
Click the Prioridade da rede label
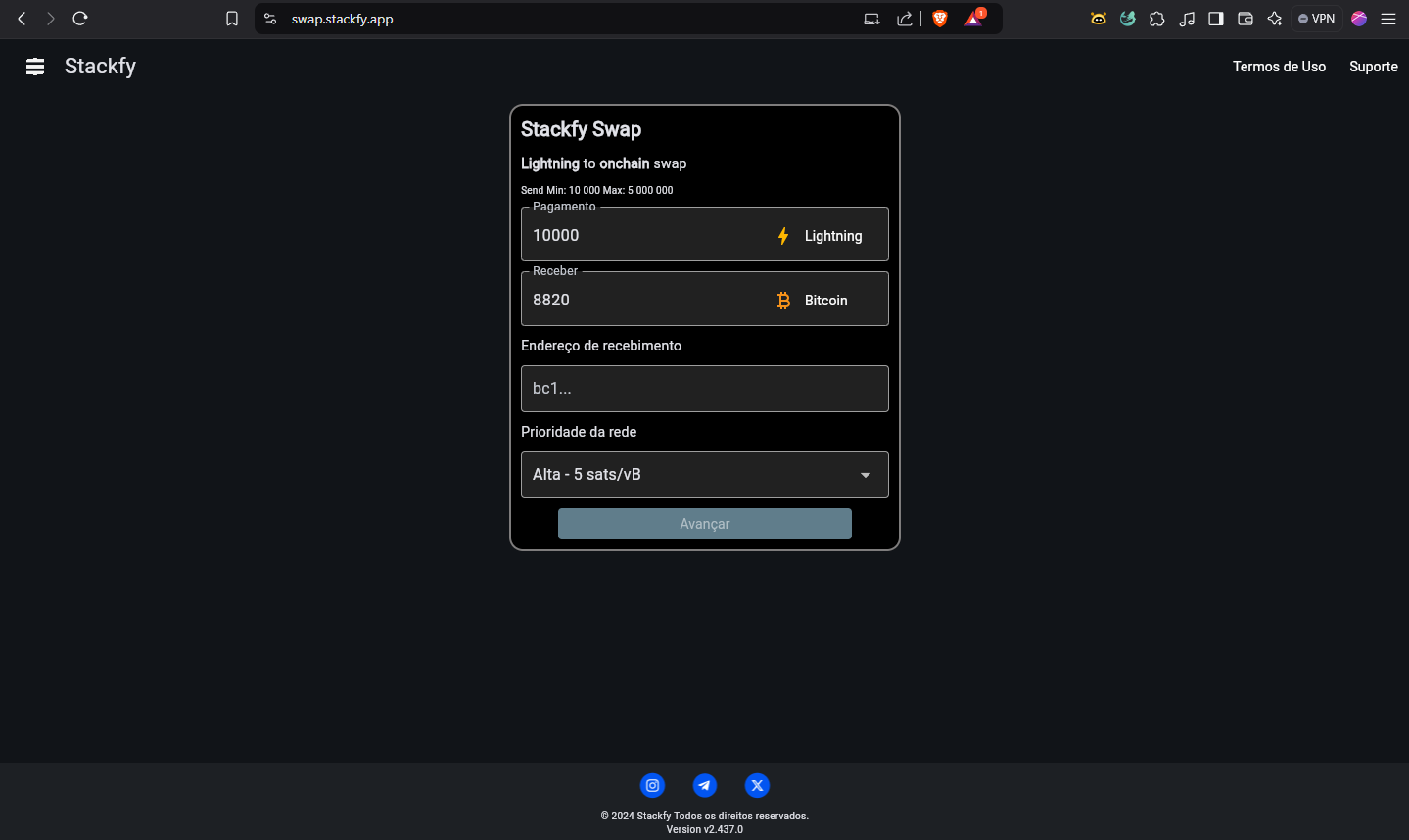[x=579, y=432]
